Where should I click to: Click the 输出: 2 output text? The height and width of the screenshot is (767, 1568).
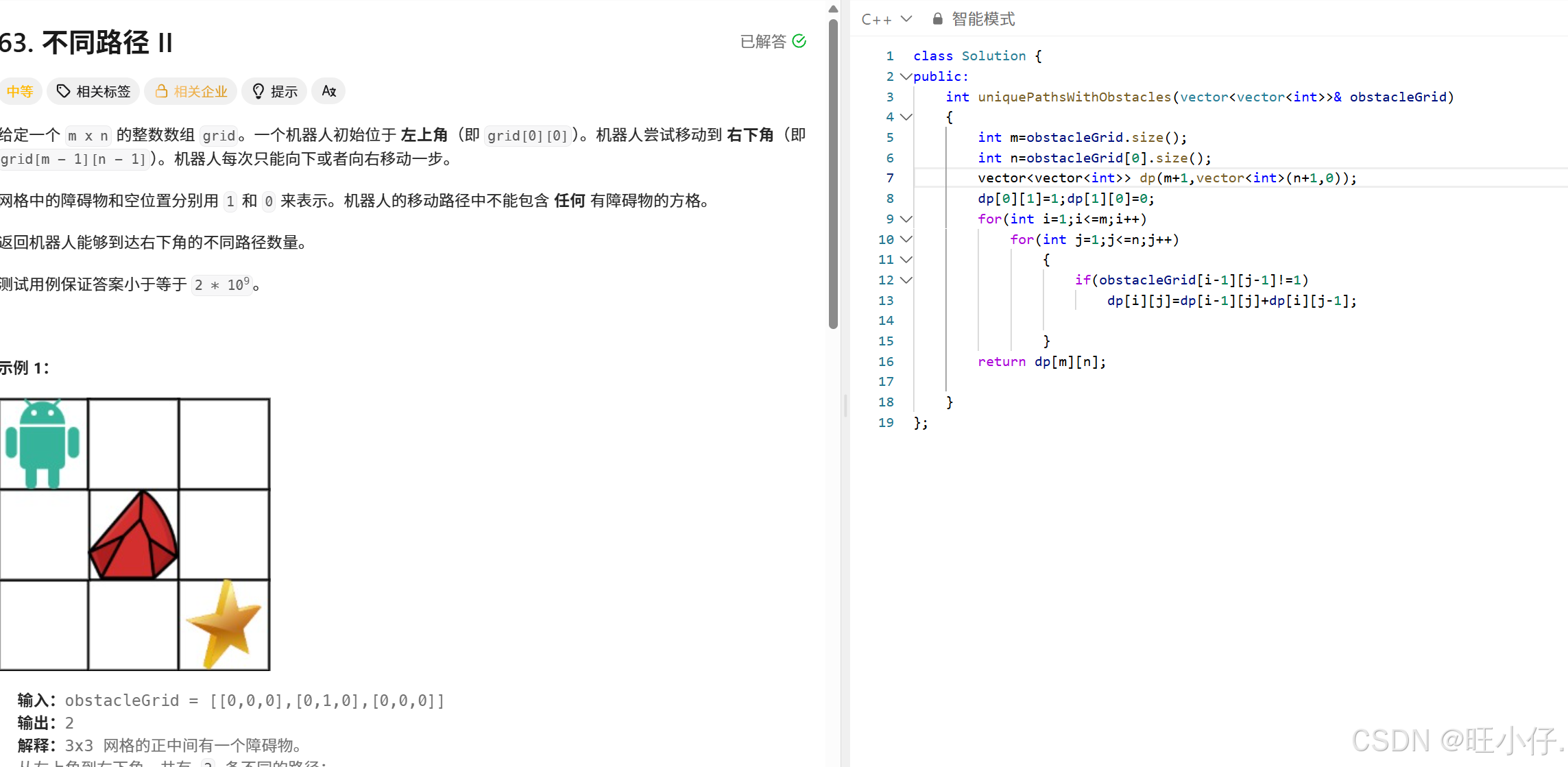click(x=45, y=723)
